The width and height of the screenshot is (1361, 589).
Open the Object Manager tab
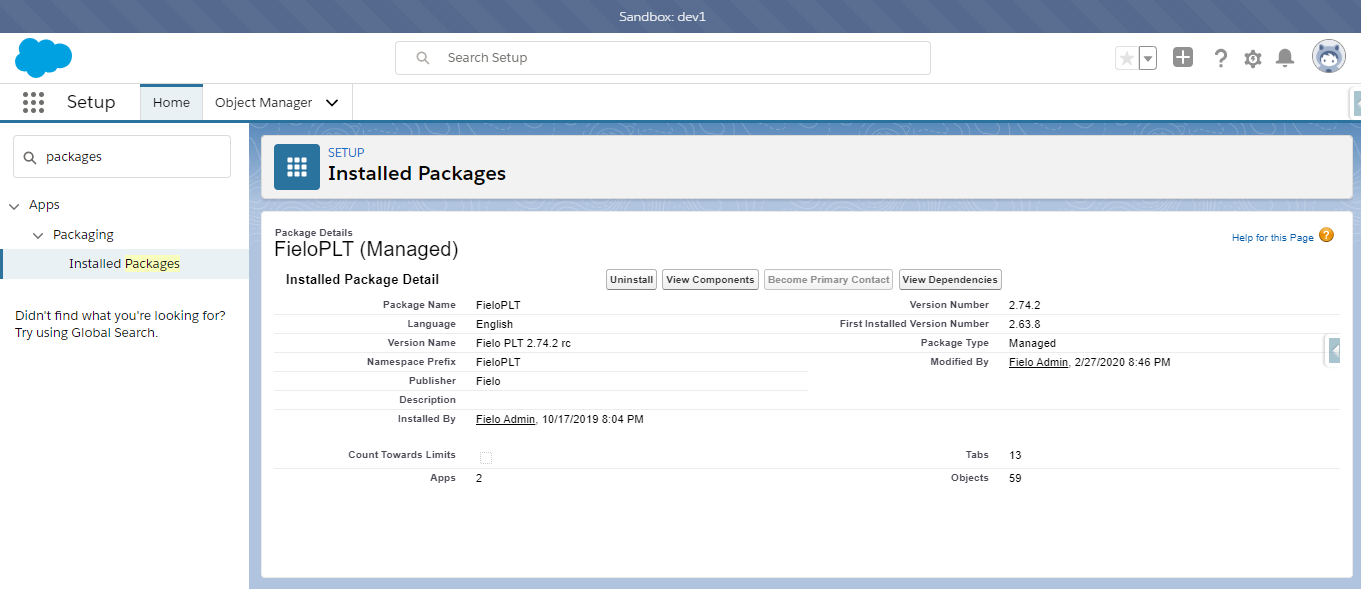pos(264,102)
